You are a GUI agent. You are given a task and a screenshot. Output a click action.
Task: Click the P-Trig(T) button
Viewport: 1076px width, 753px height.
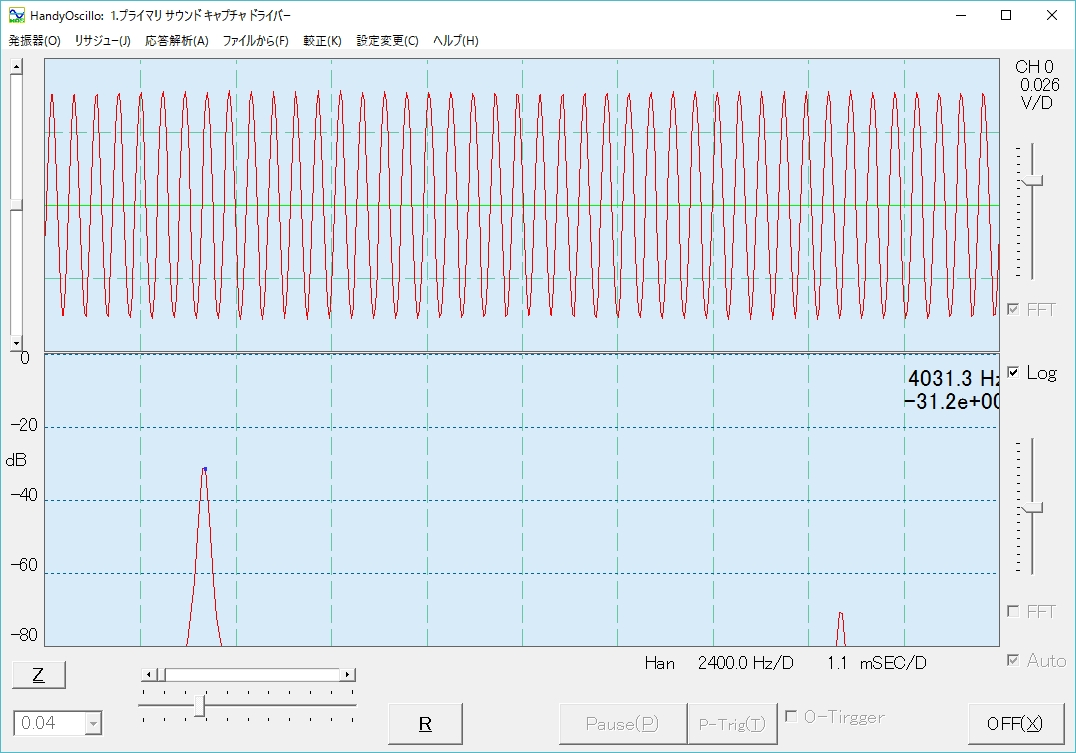point(732,723)
